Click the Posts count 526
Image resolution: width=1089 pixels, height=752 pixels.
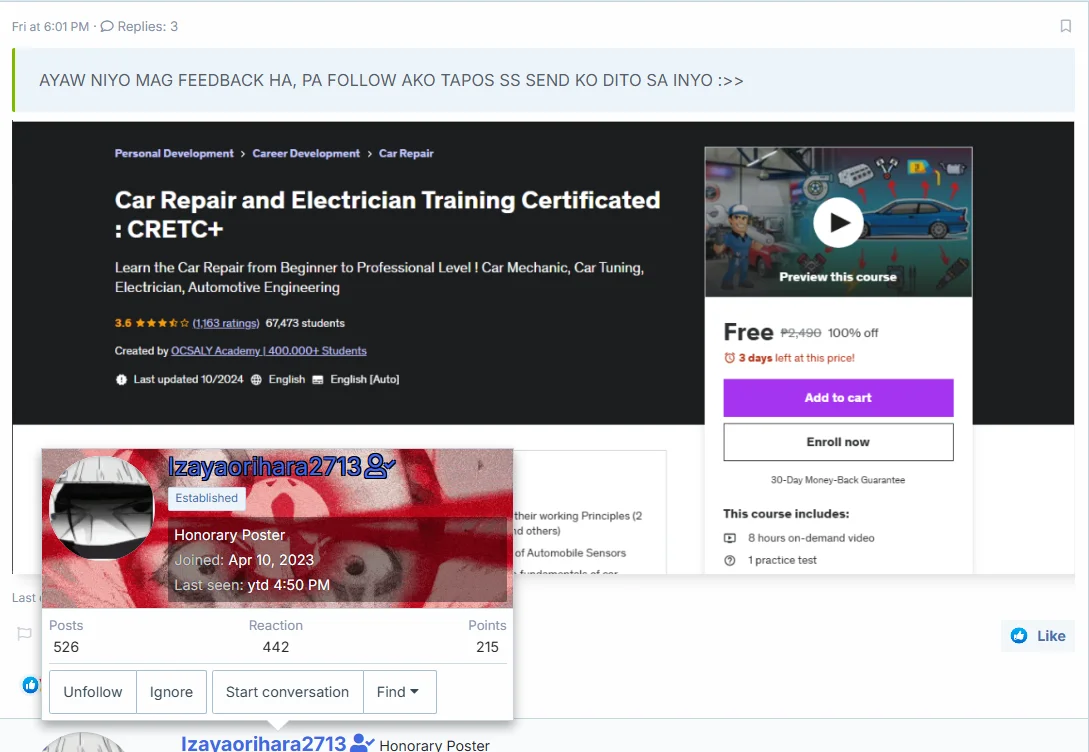pyautogui.click(x=66, y=646)
